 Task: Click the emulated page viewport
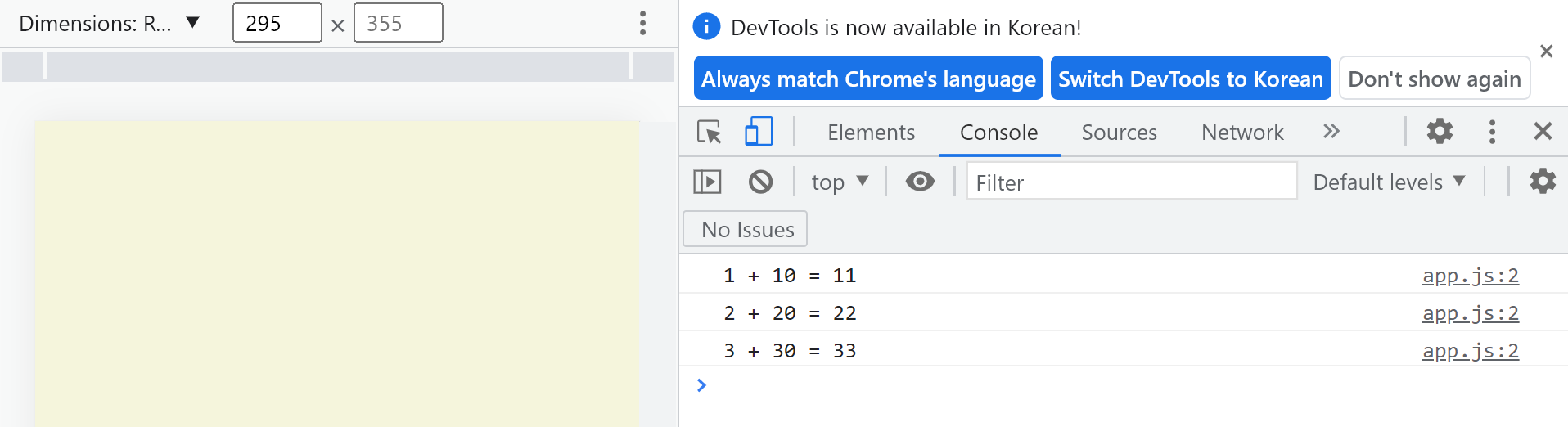(337, 274)
